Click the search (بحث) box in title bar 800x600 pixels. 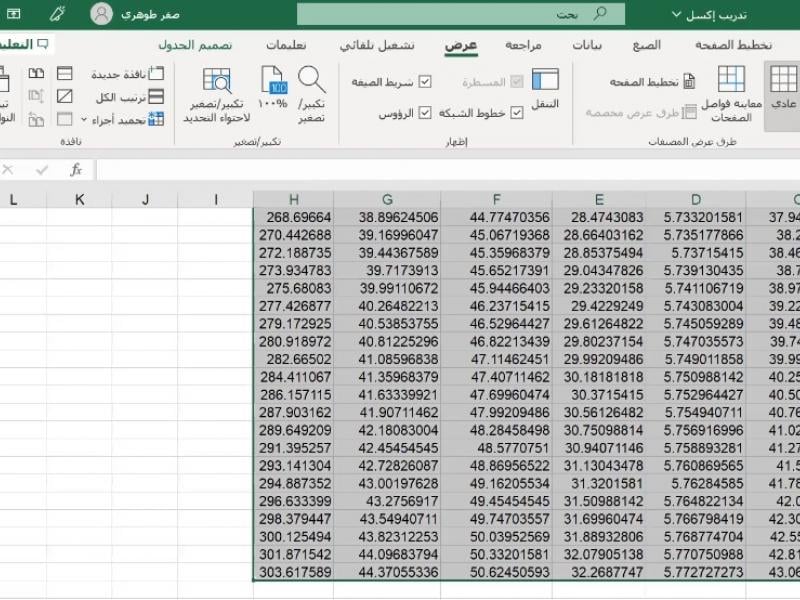(x=460, y=14)
